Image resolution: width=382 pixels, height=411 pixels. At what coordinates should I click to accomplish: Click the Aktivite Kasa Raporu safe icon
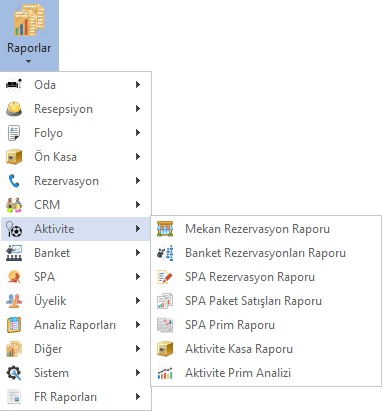coord(165,349)
